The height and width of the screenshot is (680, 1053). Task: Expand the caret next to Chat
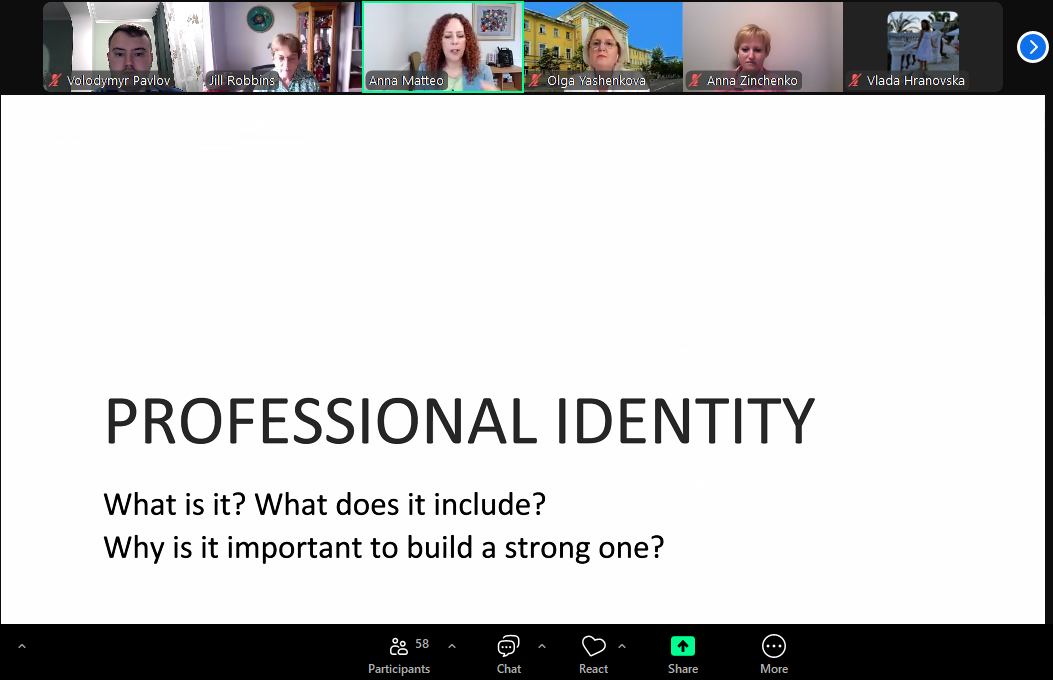pos(542,646)
